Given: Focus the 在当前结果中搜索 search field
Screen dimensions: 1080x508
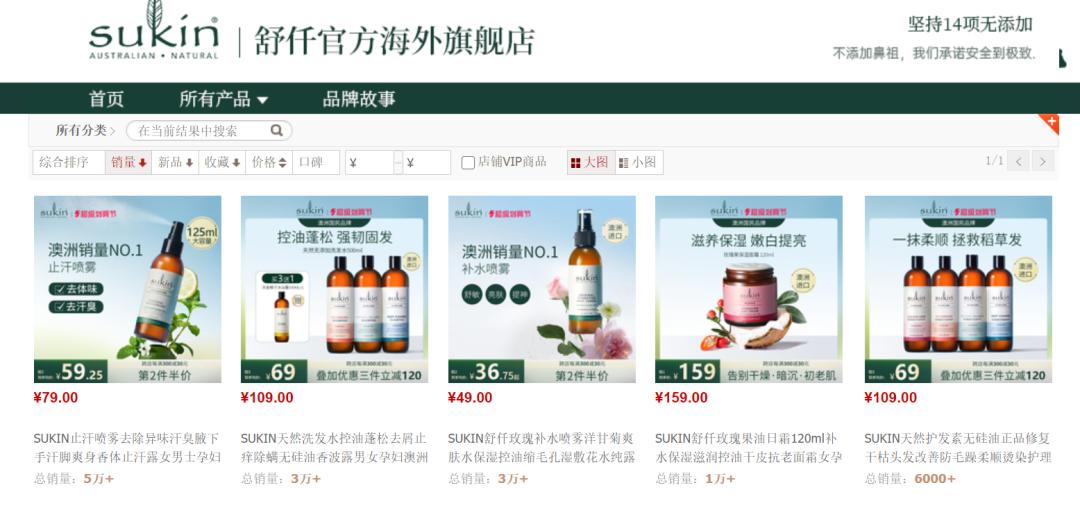Looking at the screenshot, I should tap(202, 130).
